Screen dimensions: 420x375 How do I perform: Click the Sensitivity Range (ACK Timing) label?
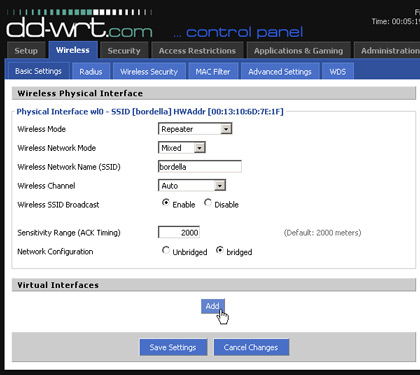(x=69, y=233)
